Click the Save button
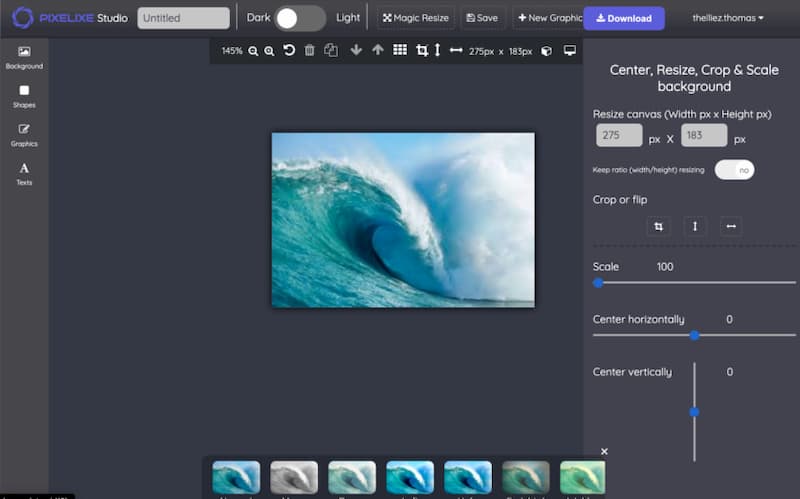800x499 pixels. (x=482, y=18)
